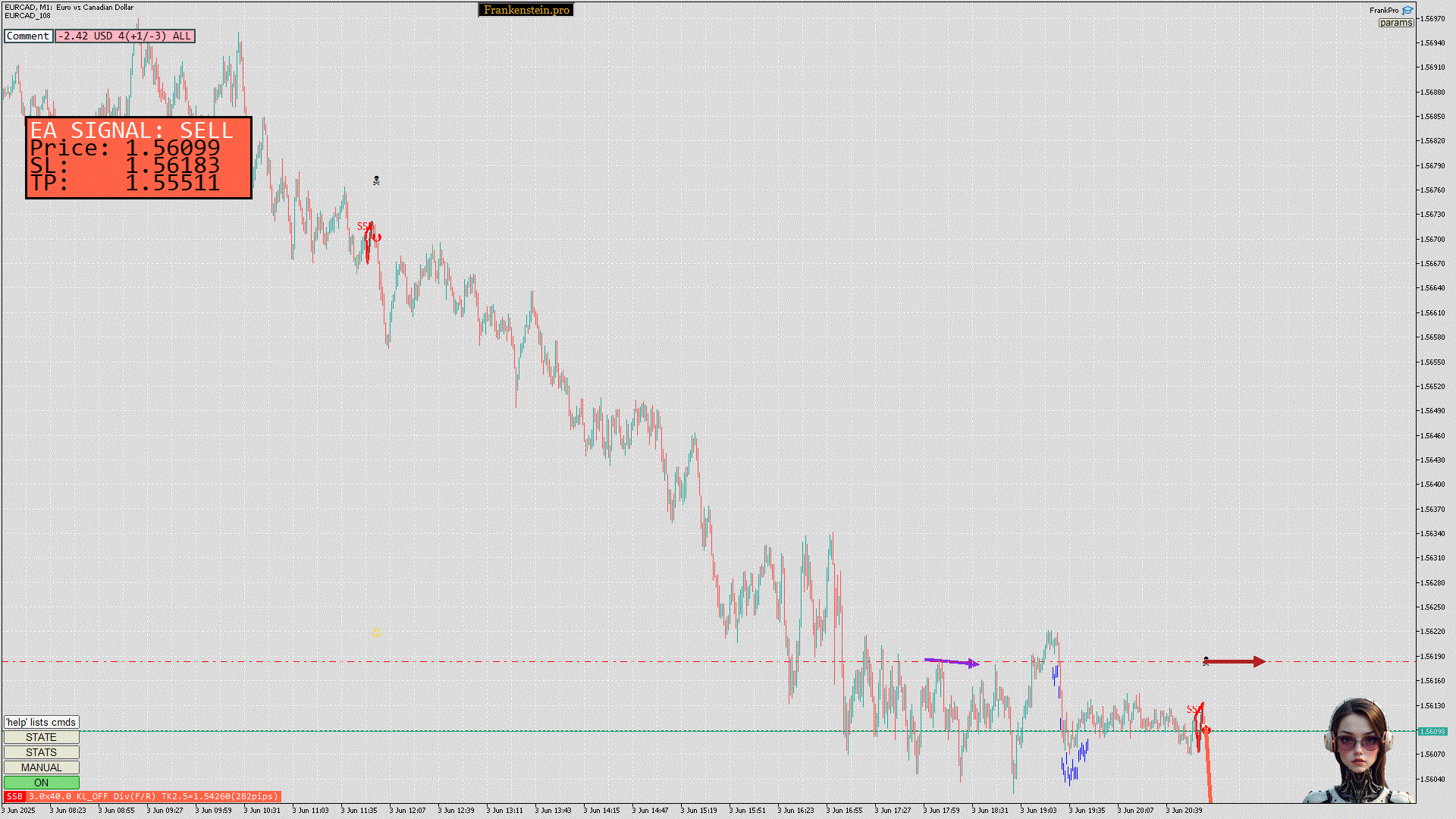1456x819 pixels.
Task: Toggle the green ON button
Action: [42, 783]
